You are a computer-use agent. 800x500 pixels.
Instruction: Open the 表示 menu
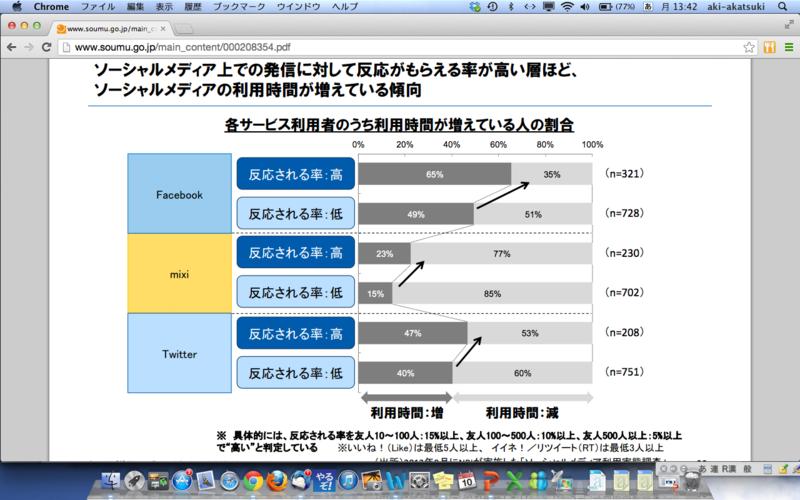164,7
